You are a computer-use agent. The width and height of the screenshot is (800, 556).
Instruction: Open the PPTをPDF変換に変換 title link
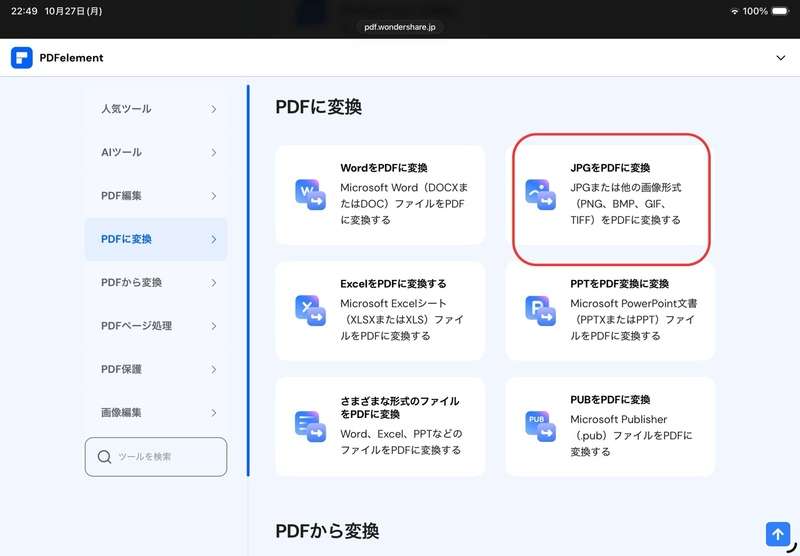click(619, 284)
